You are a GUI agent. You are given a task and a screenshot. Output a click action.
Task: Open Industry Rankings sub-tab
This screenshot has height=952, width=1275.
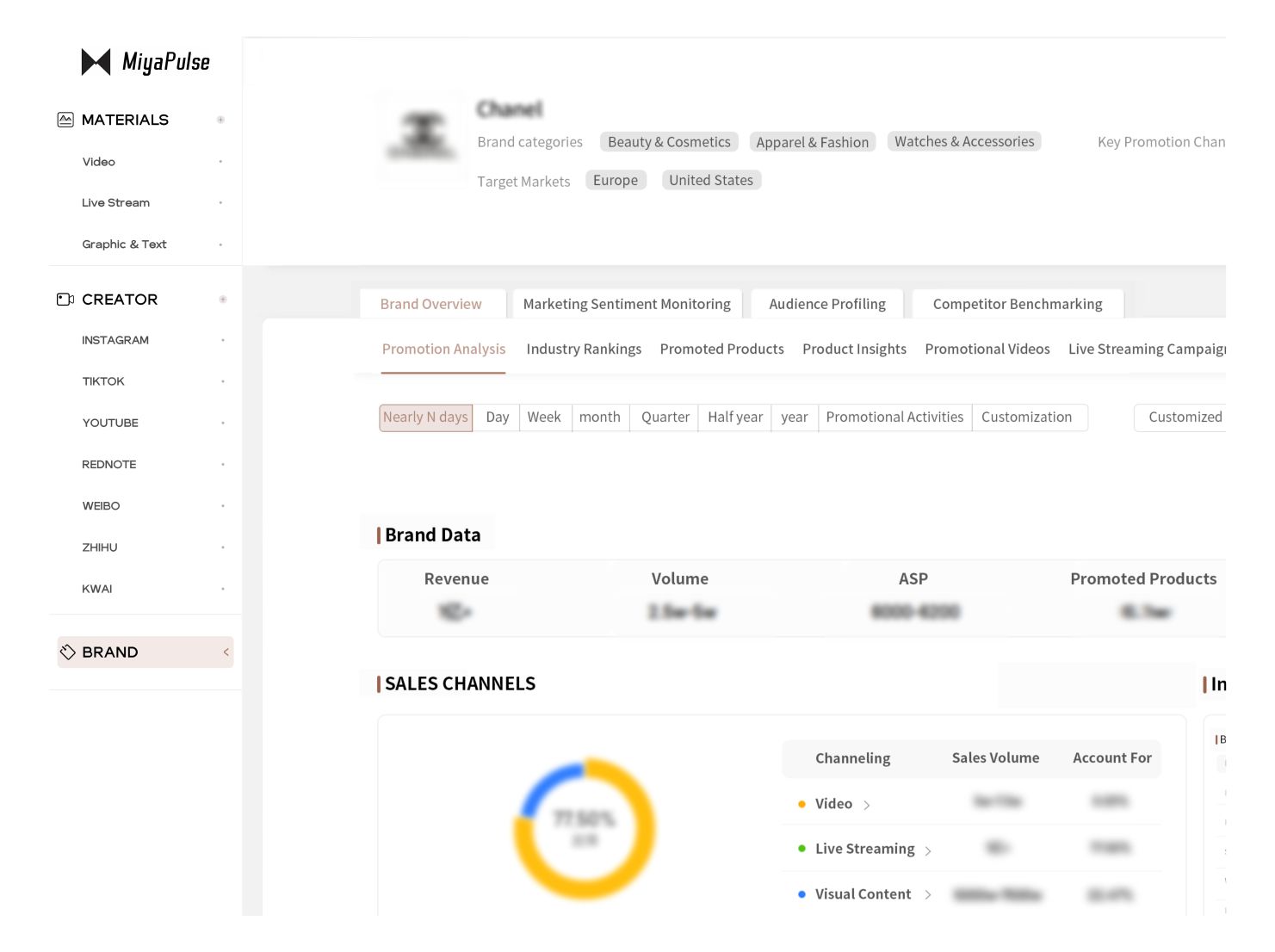[x=584, y=349]
